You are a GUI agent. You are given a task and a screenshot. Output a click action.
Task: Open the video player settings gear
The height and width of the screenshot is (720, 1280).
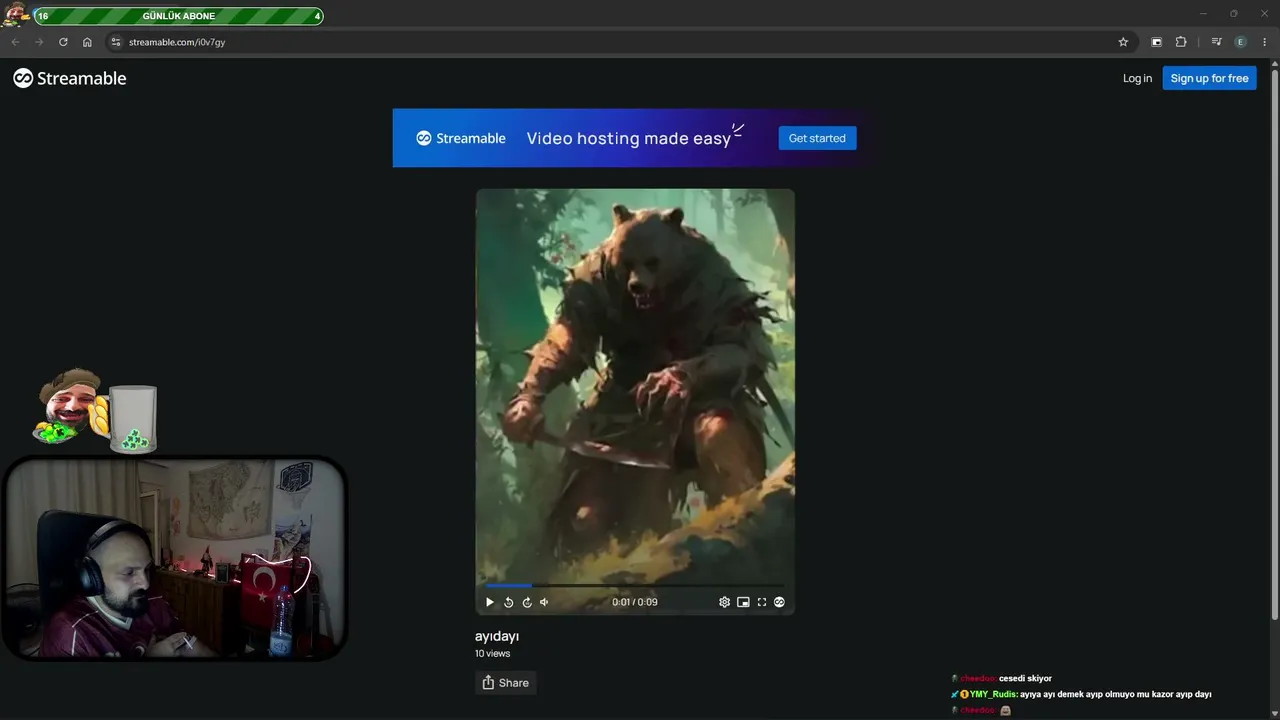coord(725,602)
